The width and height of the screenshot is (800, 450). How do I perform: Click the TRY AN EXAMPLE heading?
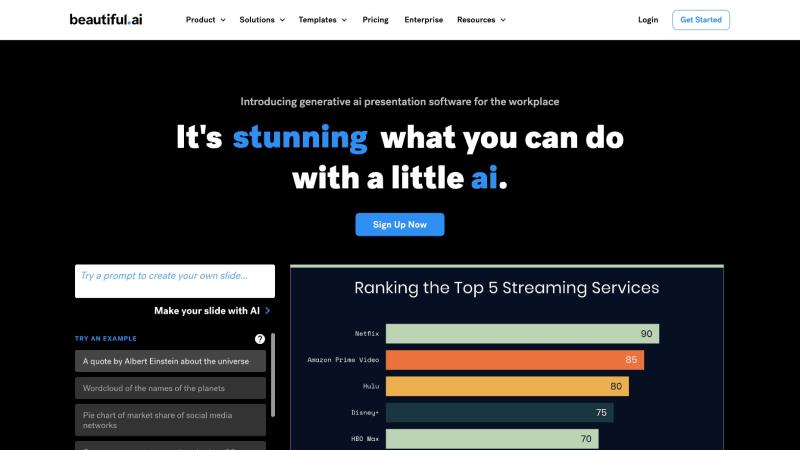pyautogui.click(x=106, y=338)
